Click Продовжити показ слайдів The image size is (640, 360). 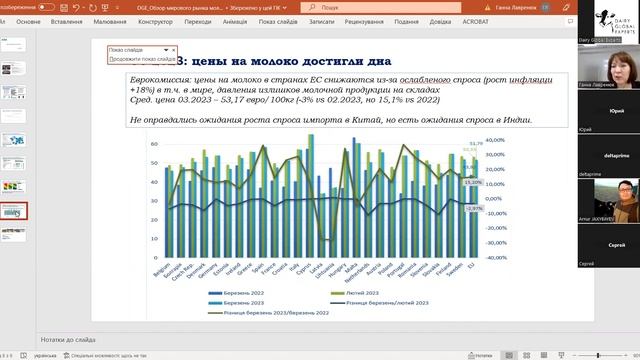click(142, 59)
